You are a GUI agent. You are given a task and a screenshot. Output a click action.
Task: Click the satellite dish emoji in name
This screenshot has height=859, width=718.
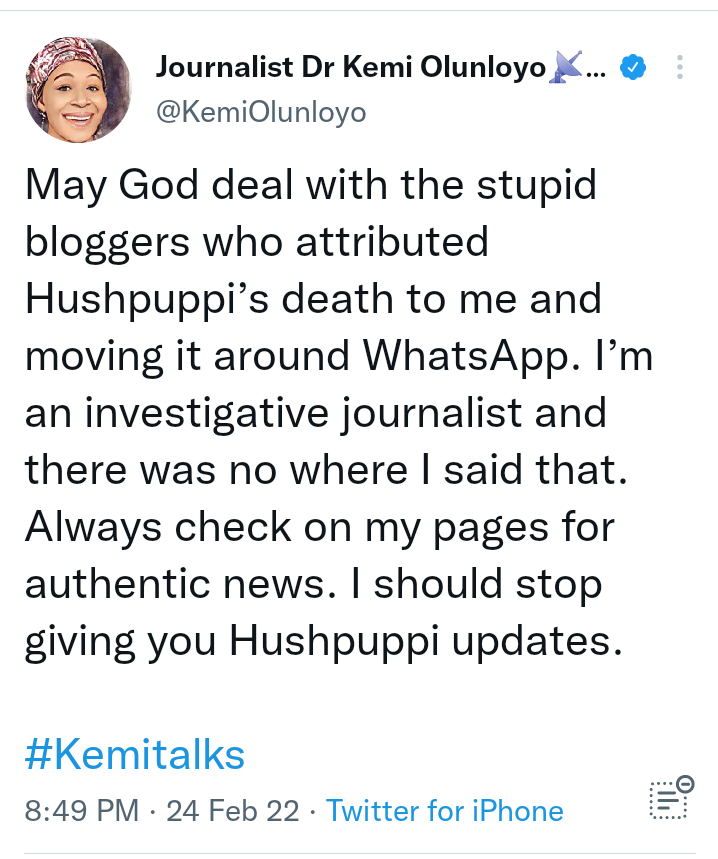click(x=568, y=68)
